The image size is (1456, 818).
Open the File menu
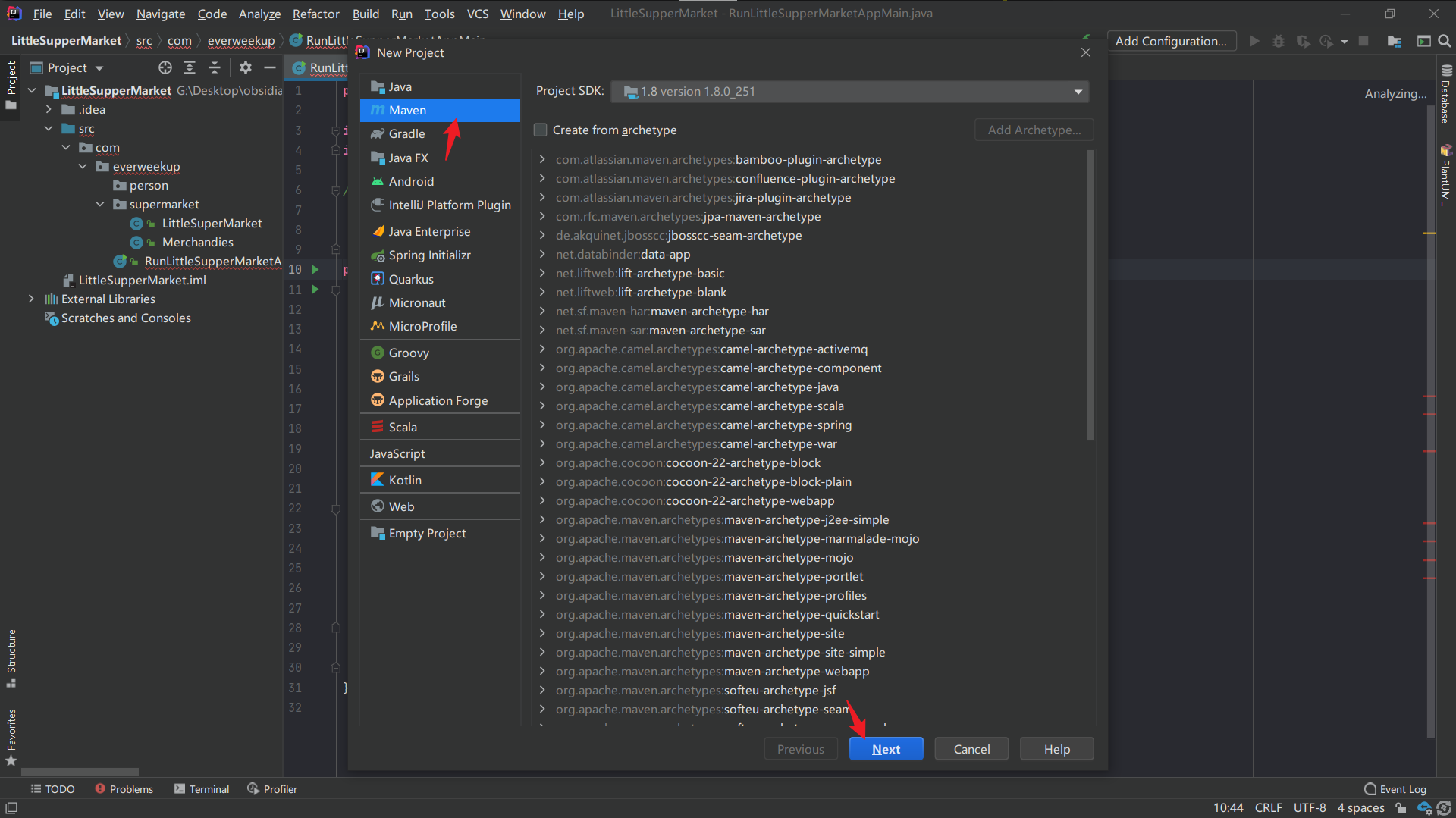[42, 14]
